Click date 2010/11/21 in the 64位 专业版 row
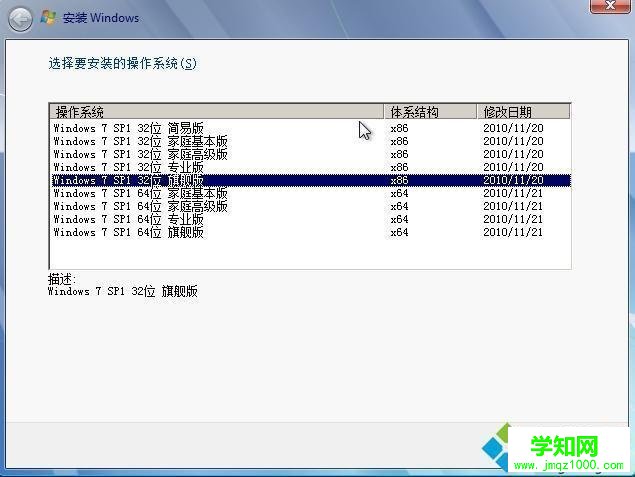Viewport: 635px width, 477px height. tap(513, 219)
